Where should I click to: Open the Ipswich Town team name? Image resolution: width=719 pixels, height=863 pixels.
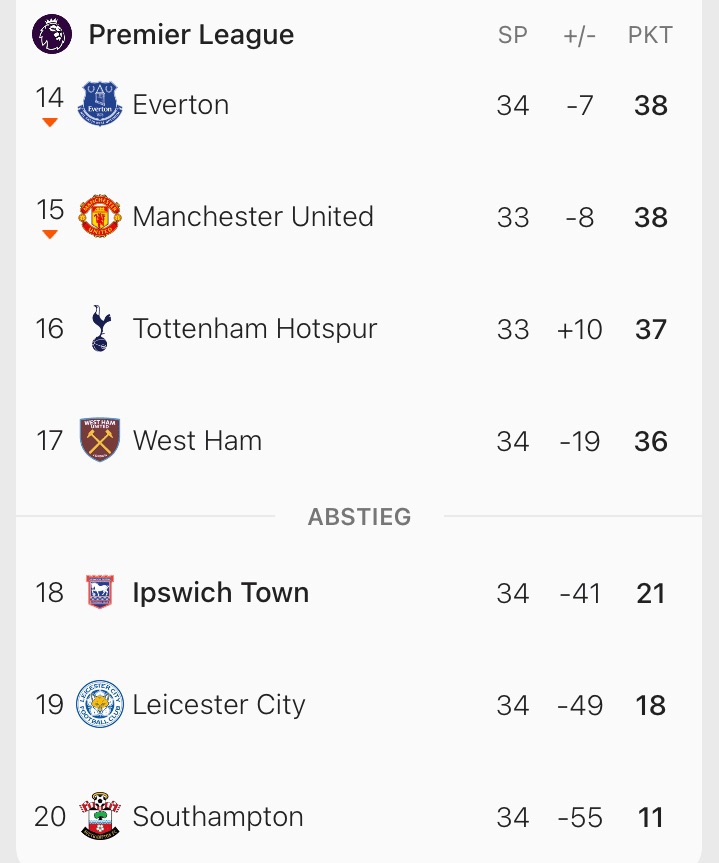(221, 593)
